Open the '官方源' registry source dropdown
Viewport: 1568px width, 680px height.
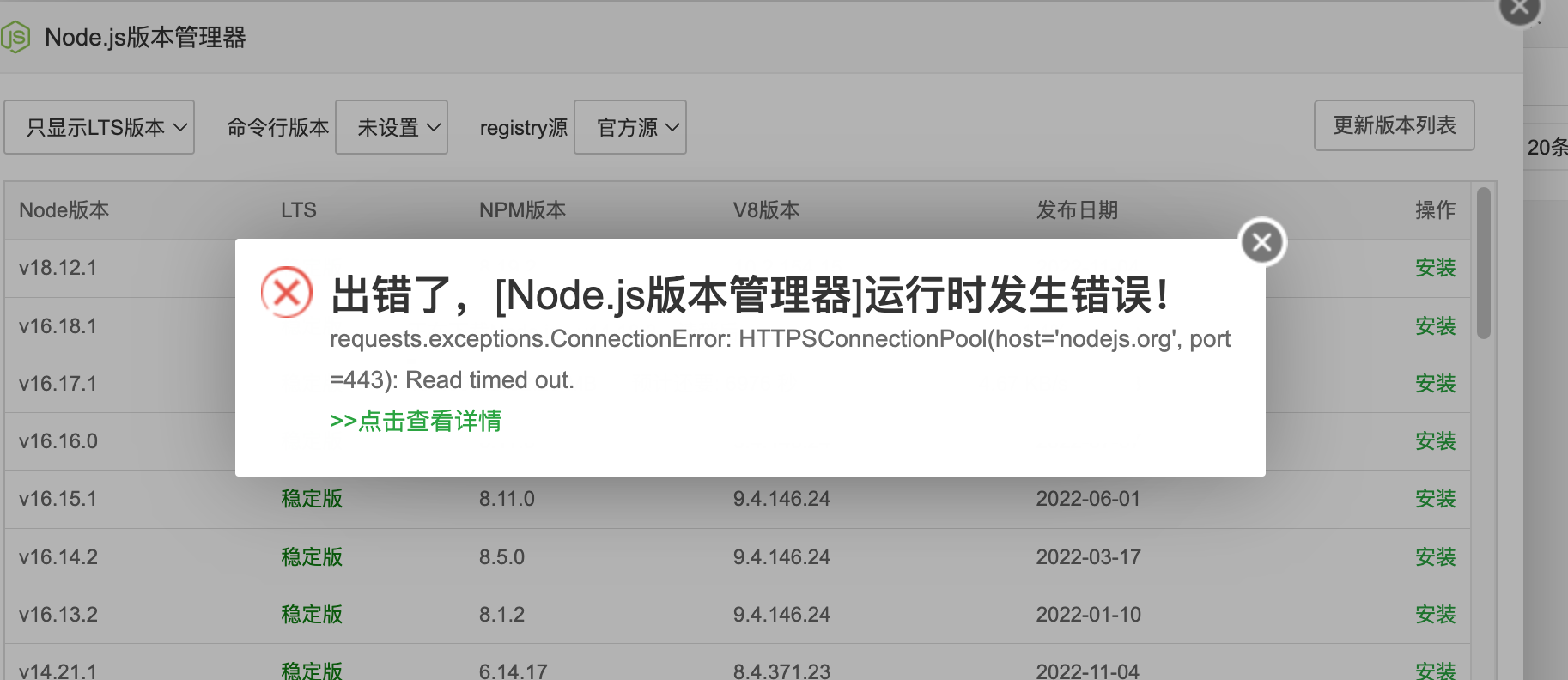click(x=630, y=127)
